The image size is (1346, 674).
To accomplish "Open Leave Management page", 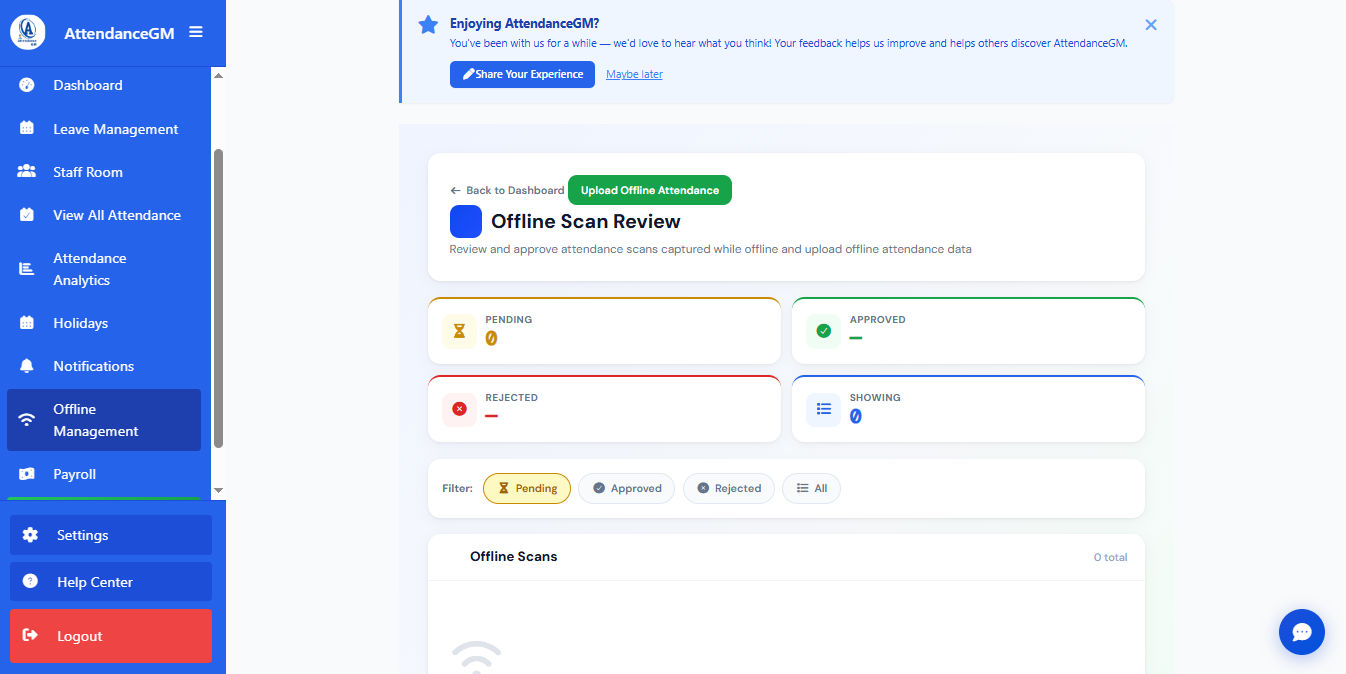I will point(104,128).
